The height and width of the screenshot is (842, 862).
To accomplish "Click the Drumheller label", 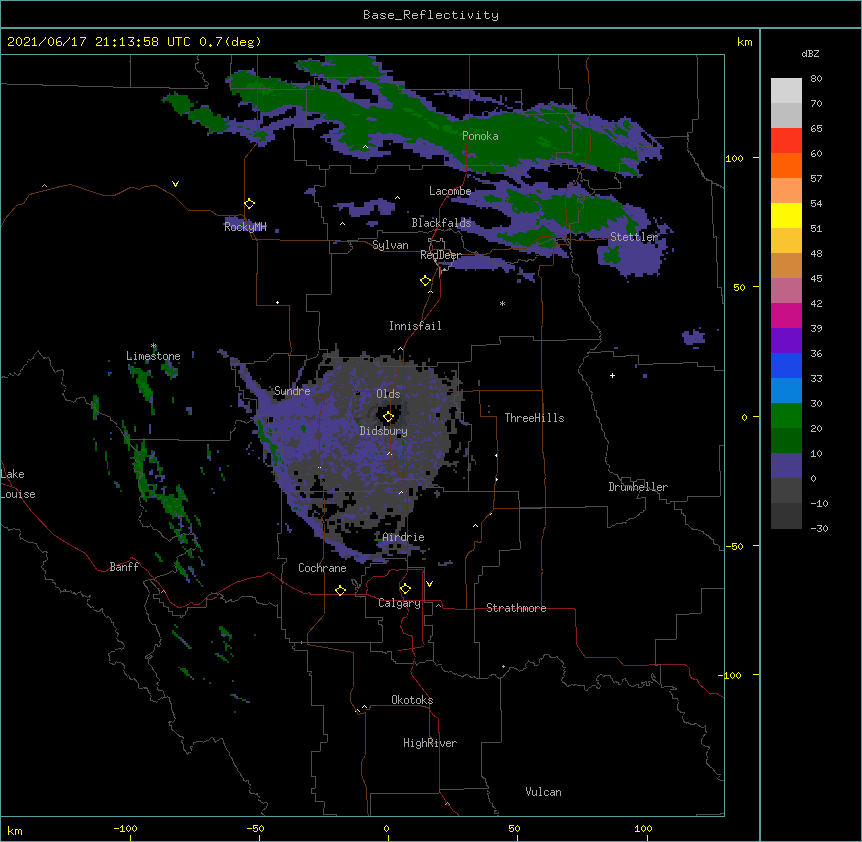I will (x=638, y=487).
